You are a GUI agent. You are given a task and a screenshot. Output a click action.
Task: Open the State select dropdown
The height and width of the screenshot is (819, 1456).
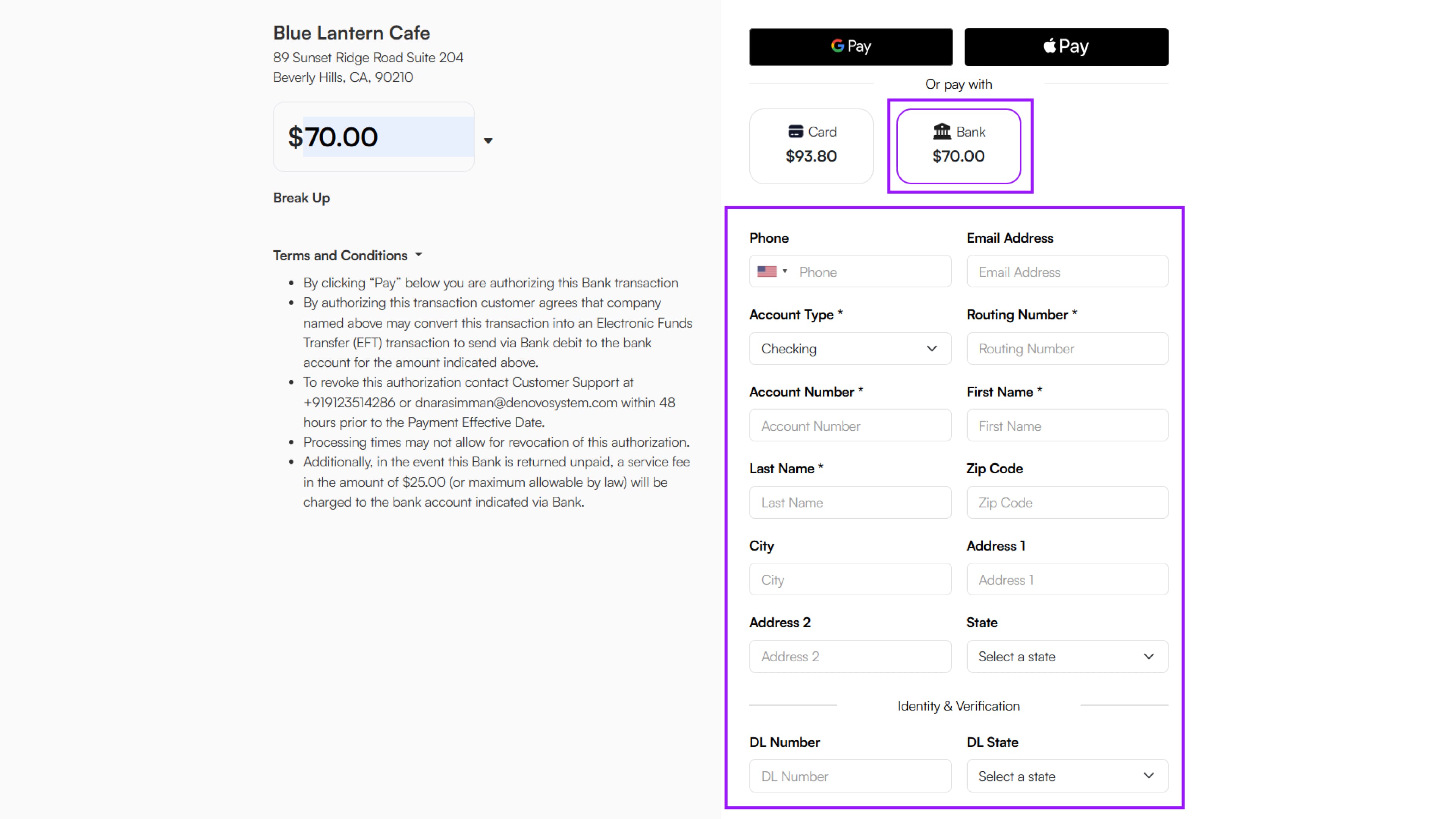[1067, 656]
